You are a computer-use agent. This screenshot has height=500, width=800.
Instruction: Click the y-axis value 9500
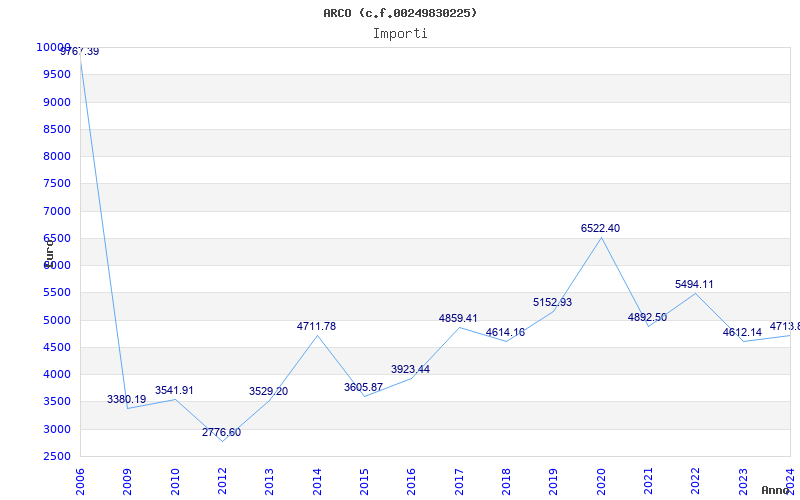[x=57, y=74]
